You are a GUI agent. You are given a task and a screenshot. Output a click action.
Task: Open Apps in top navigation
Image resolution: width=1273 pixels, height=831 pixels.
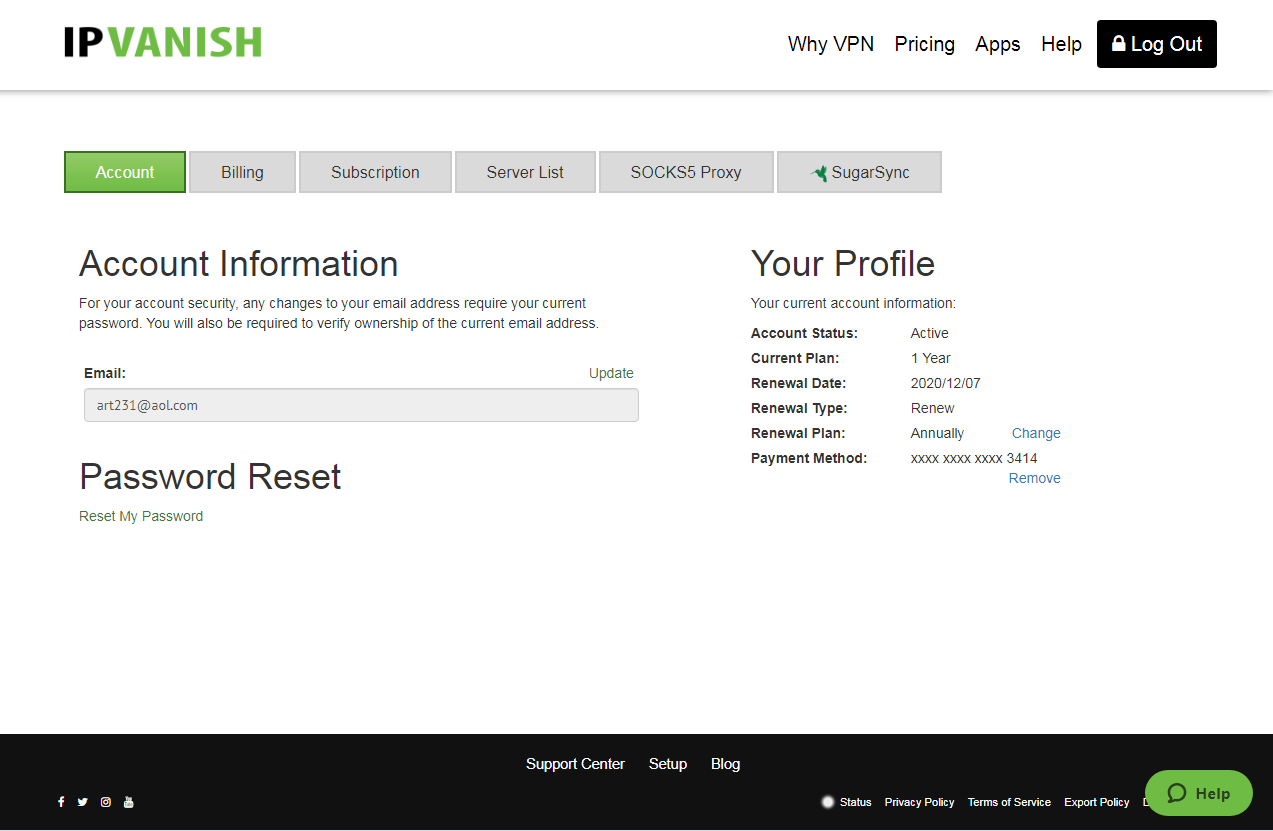(x=998, y=44)
